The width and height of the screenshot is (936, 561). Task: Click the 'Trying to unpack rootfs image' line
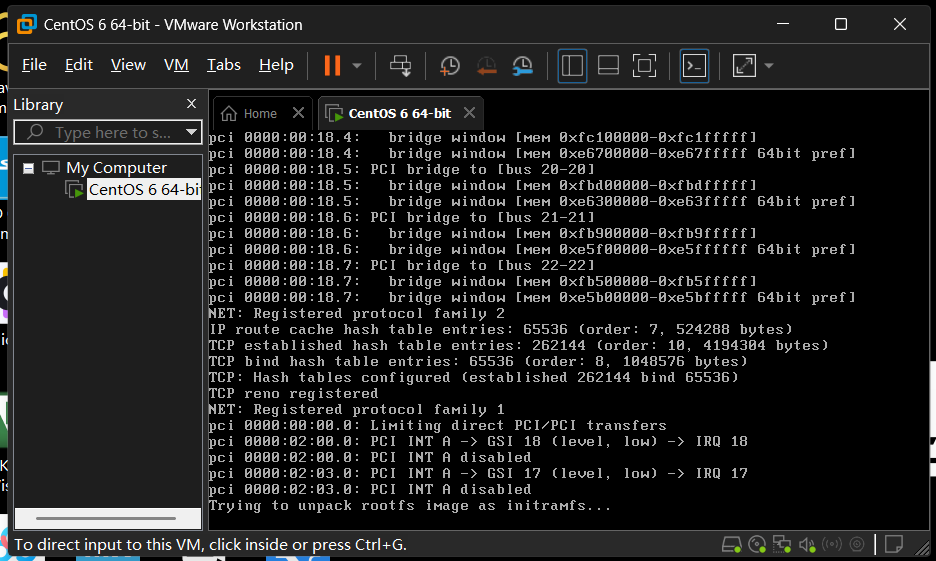click(x=410, y=505)
